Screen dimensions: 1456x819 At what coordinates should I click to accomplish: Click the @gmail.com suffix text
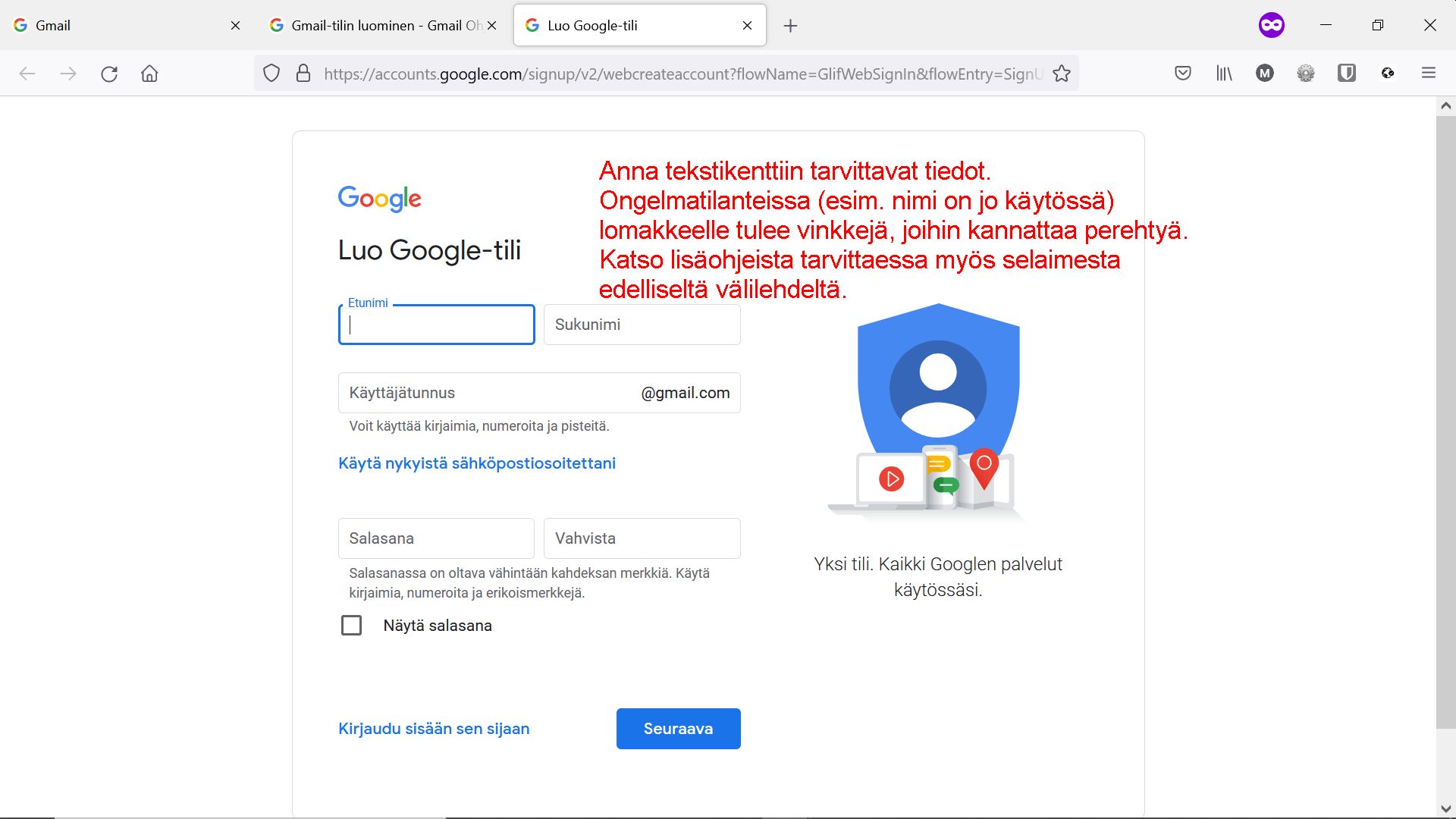click(x=686, y=393)
